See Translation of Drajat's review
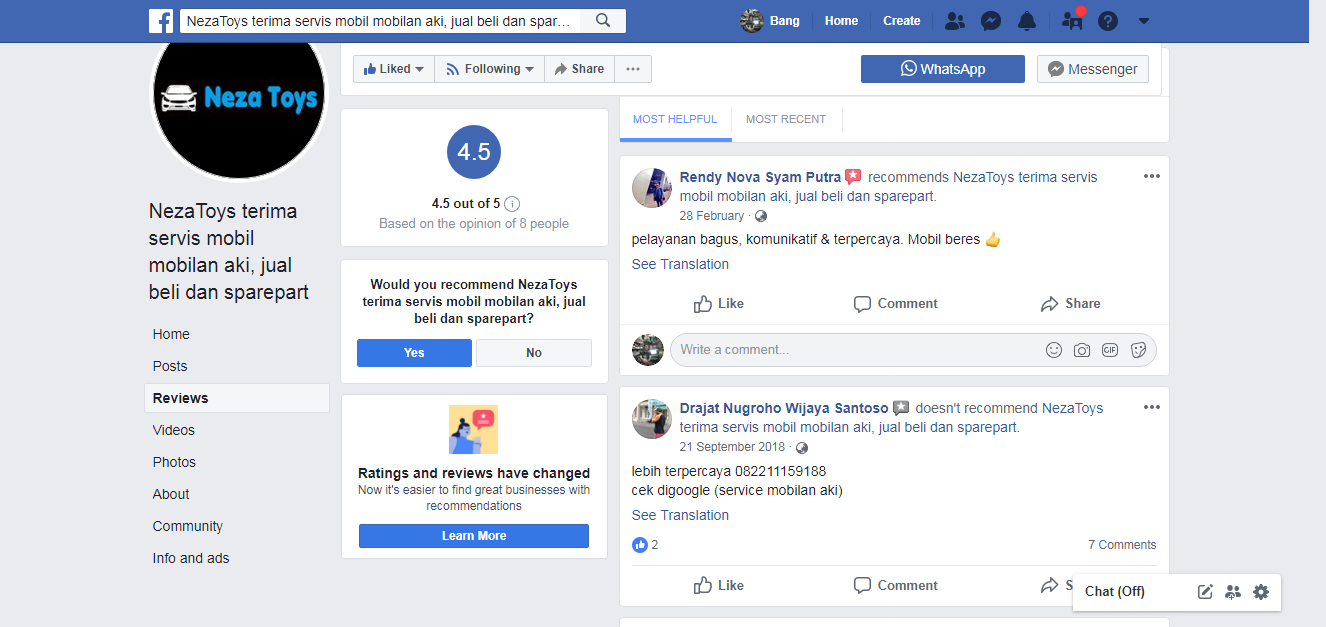Screen dimensions: 1326x627 pos(680,515)
